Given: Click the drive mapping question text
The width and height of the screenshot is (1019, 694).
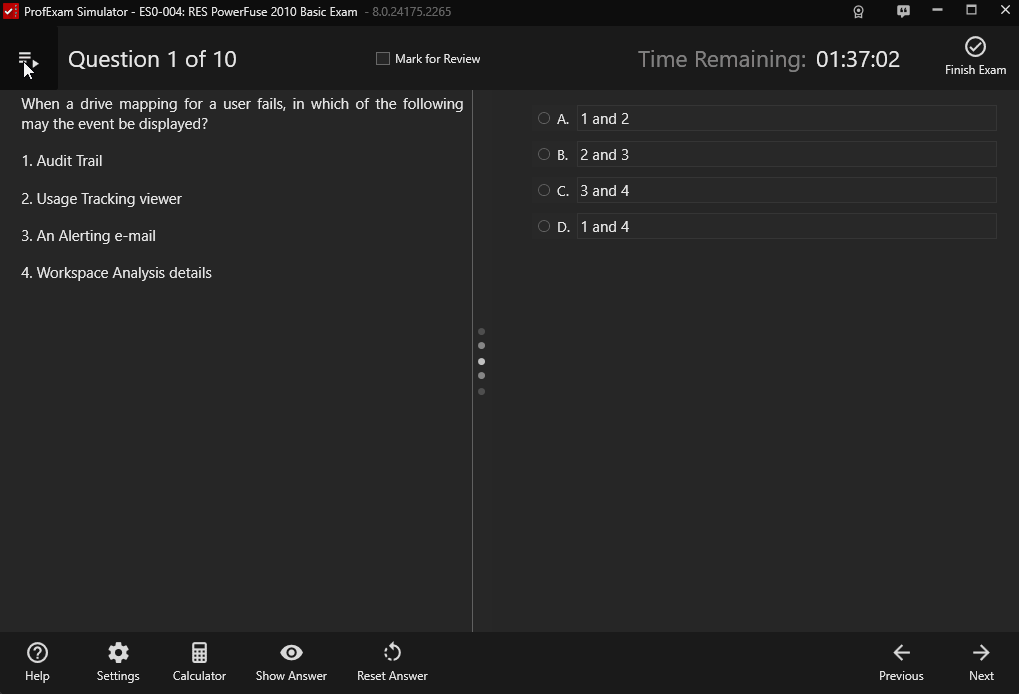Looking at the screenshot, I should point(242,114).
